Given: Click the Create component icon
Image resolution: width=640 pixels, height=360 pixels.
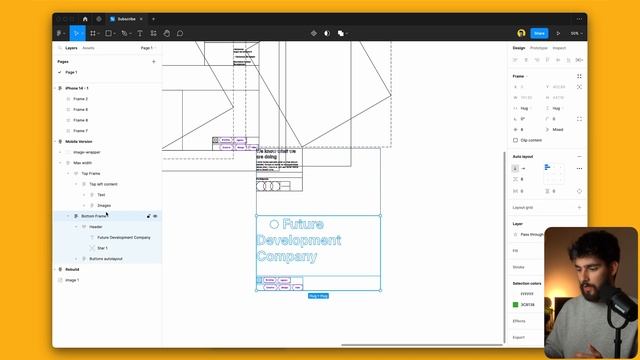Looking at the screenshot, I should pyautogui.click(x=313, y=33).
